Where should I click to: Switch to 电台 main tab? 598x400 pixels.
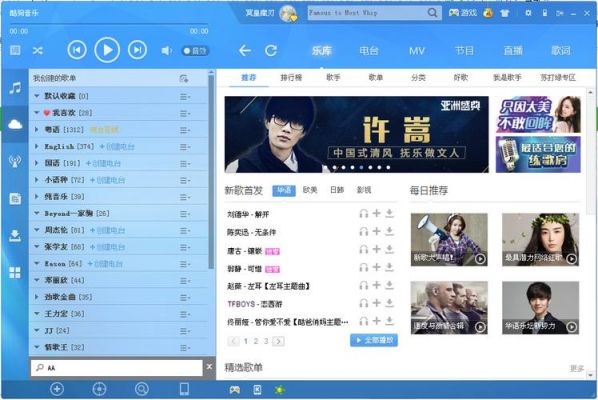[369, 50]
